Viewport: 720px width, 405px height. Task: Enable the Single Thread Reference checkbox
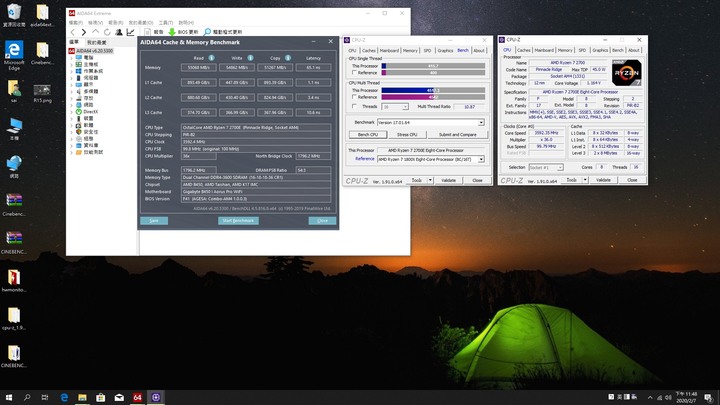(353, 73)
